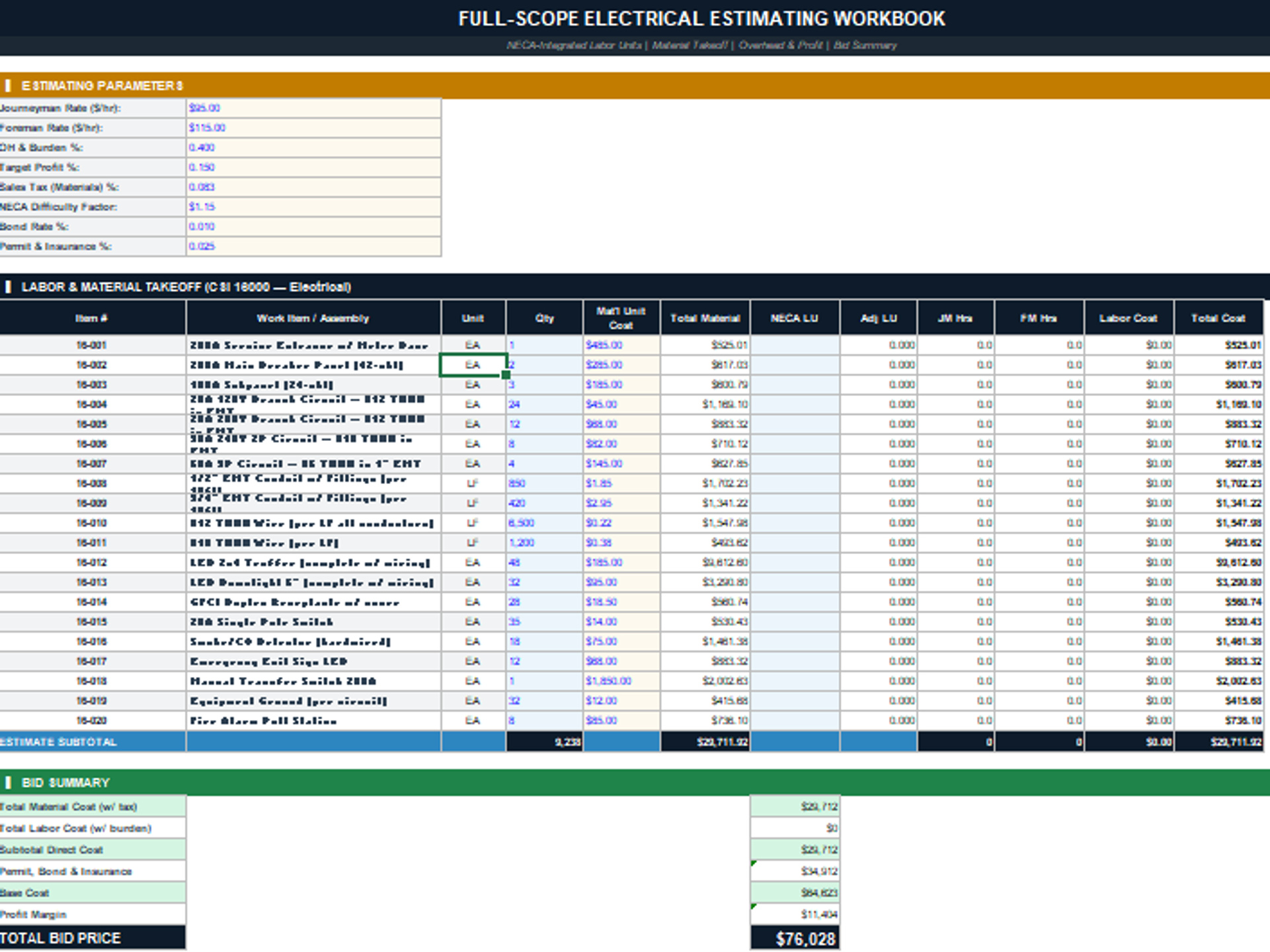The width and height of the screenshot is (1270, 952).
Task: Click item number 16-012 cell
Action: click(92, 563)
